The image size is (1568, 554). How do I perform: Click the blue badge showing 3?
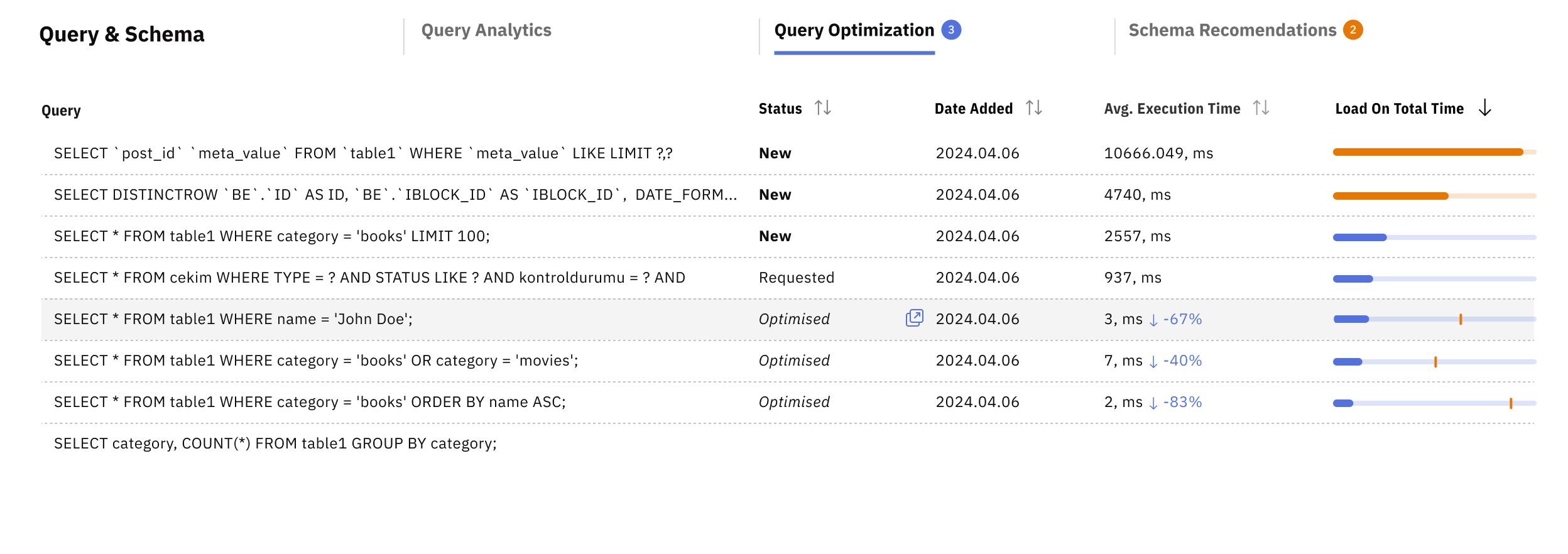951,30
